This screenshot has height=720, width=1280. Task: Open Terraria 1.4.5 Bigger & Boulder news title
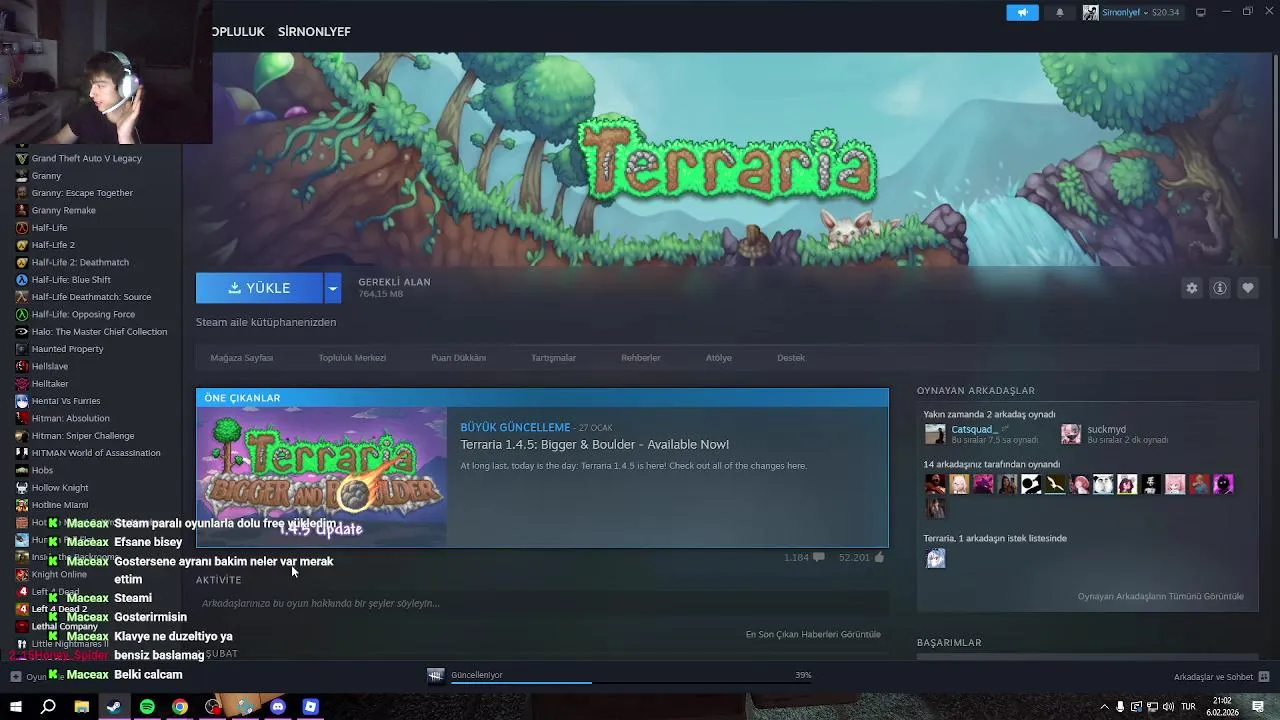[594, 445]
